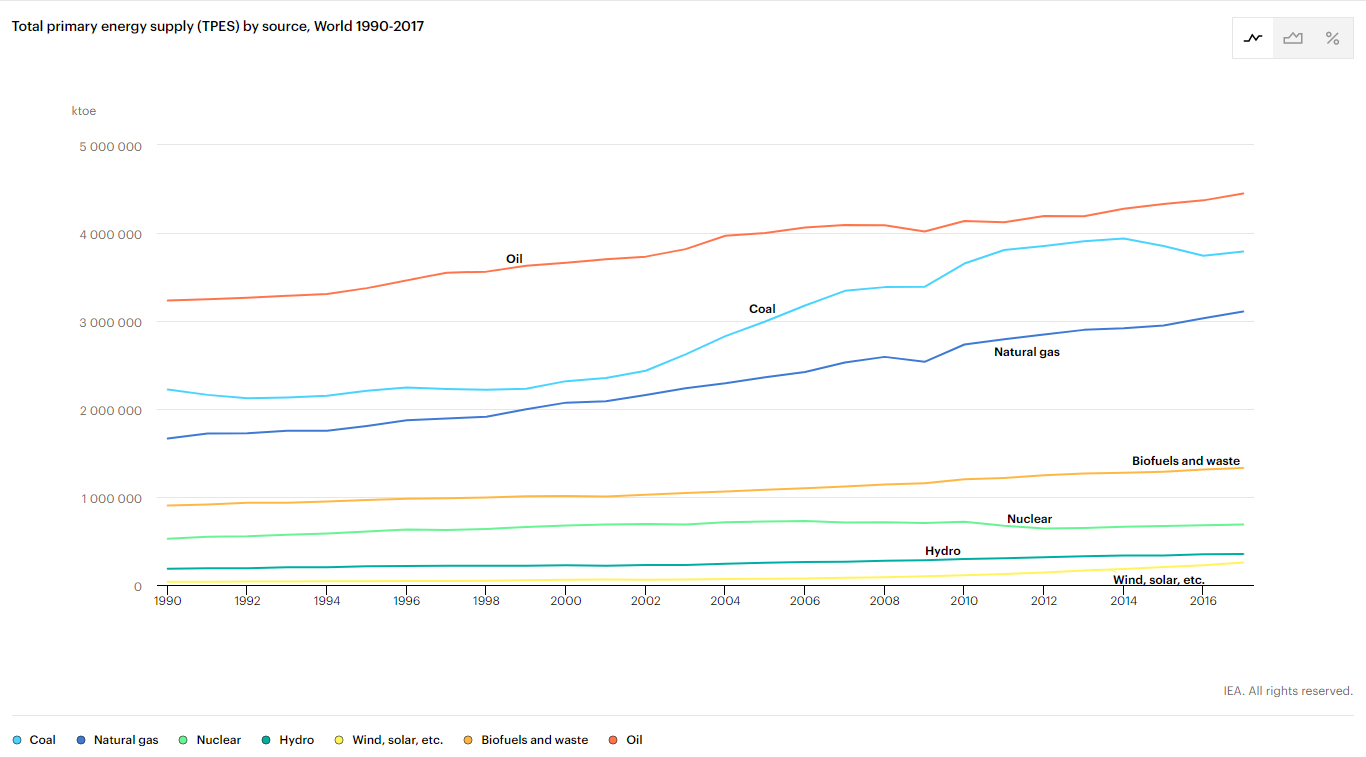This screenshot has width=1366, height=757.
Task: Click the 2016 tick on the x-axis
Action: click(x=1203, y=601)
